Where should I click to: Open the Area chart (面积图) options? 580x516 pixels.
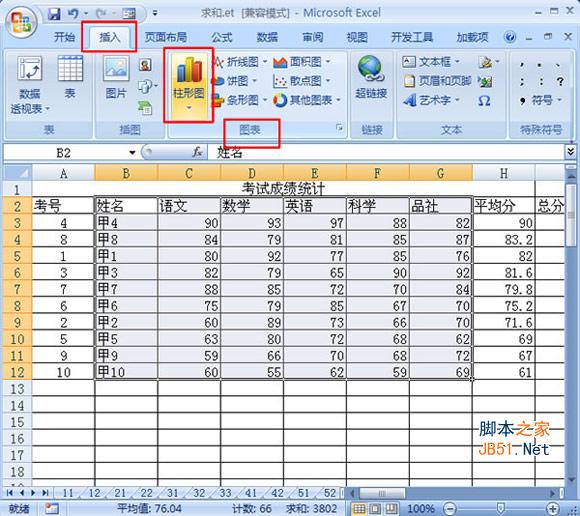(302, 62)
